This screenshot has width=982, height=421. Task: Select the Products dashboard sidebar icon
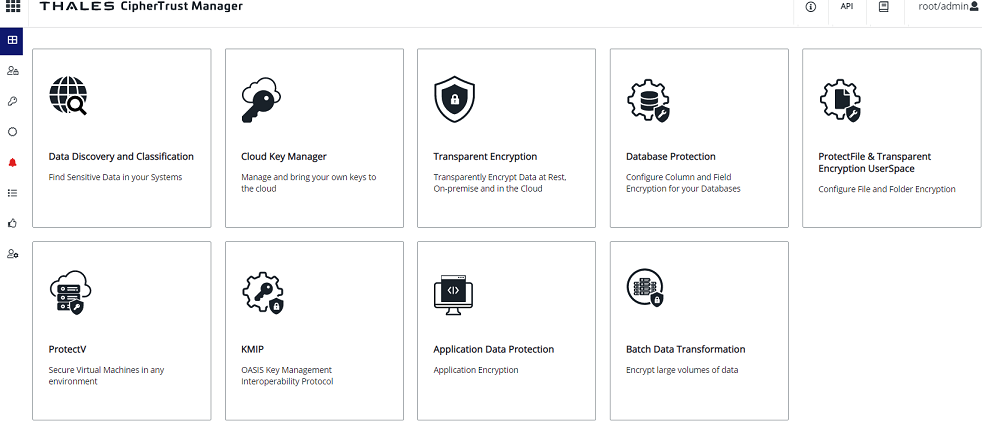12,41
